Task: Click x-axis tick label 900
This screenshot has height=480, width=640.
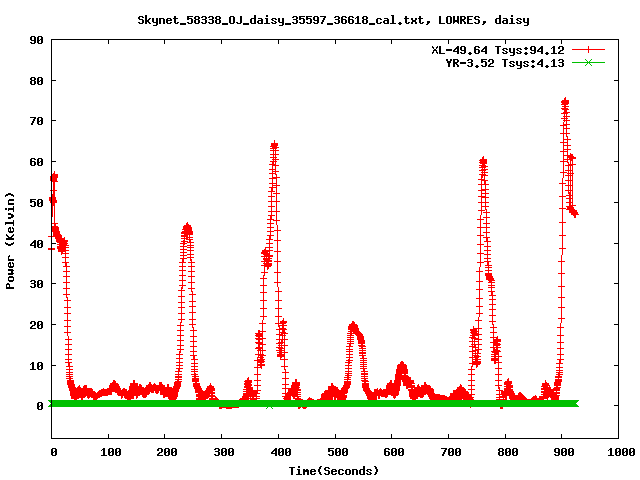Action: pos(564,452)
